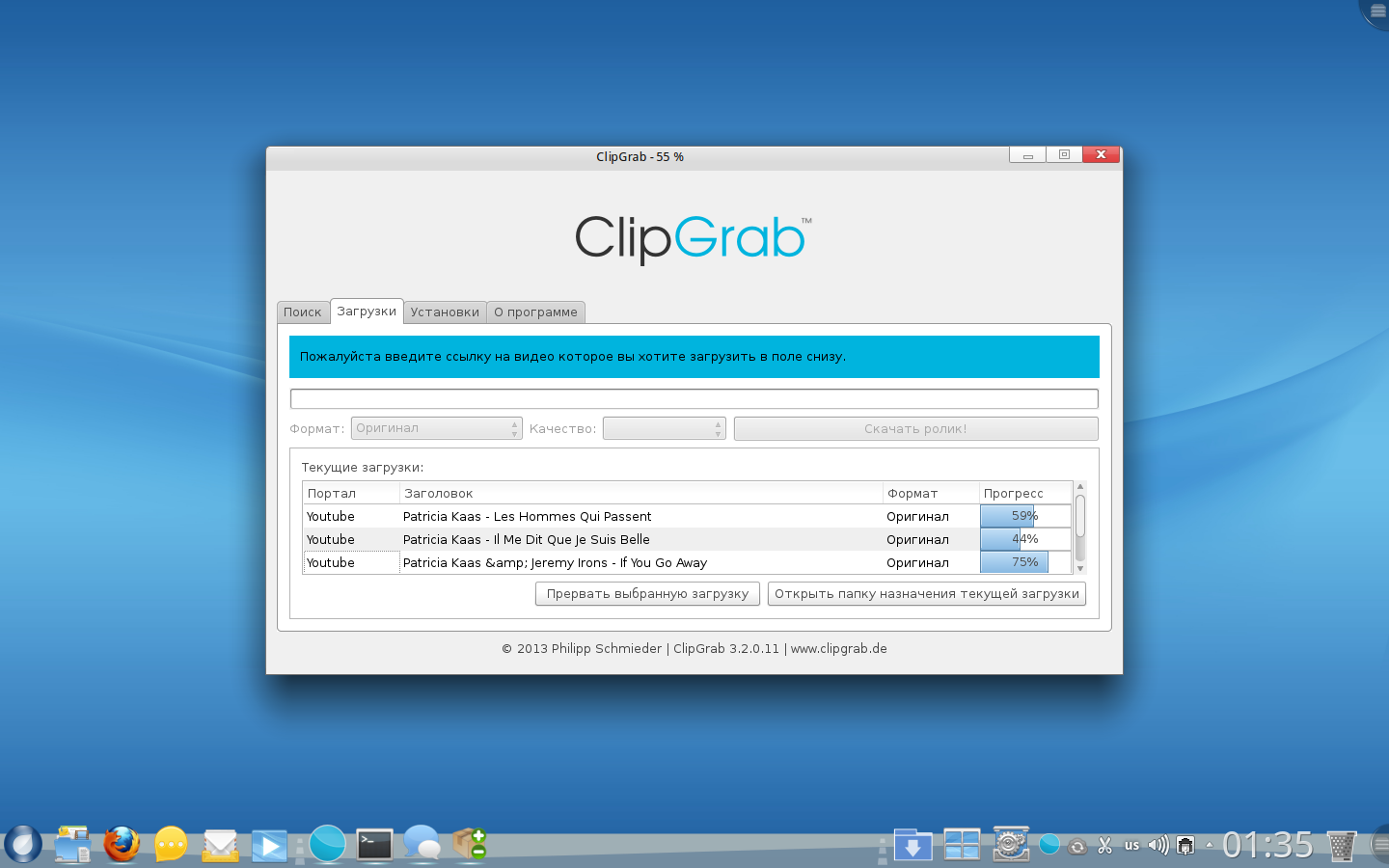Switch the 'us' keyboard layout indicator

point(1132,846)
